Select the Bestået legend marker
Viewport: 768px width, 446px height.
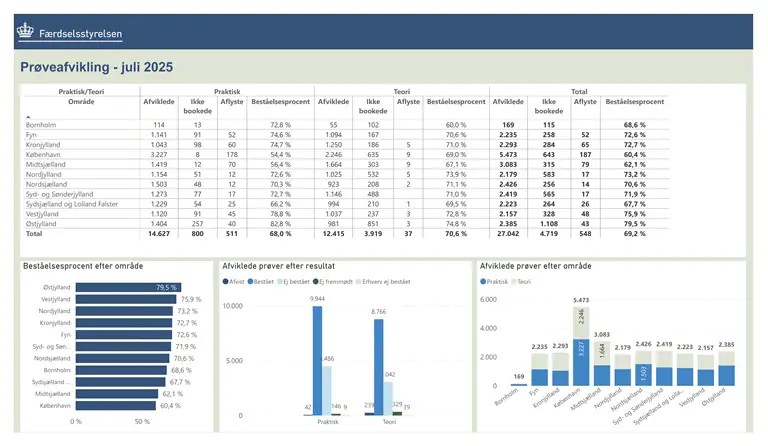point(252,282)
